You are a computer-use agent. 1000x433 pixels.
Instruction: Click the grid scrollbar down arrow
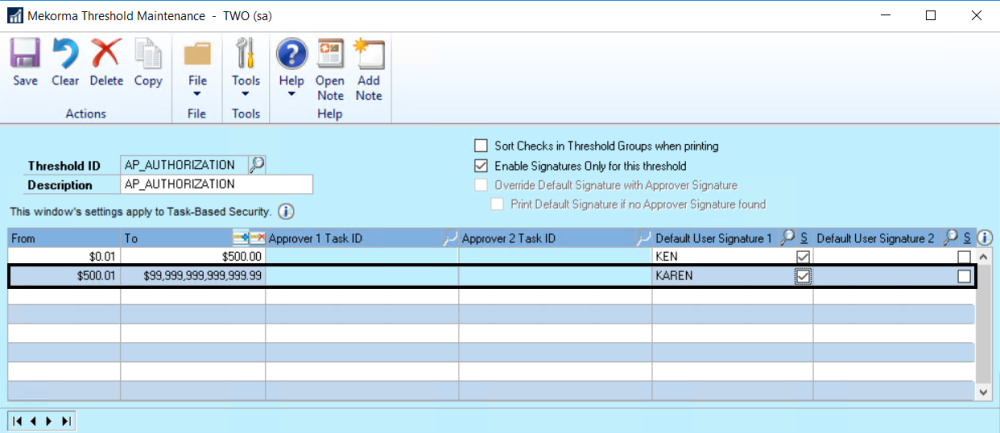(985, 392)
